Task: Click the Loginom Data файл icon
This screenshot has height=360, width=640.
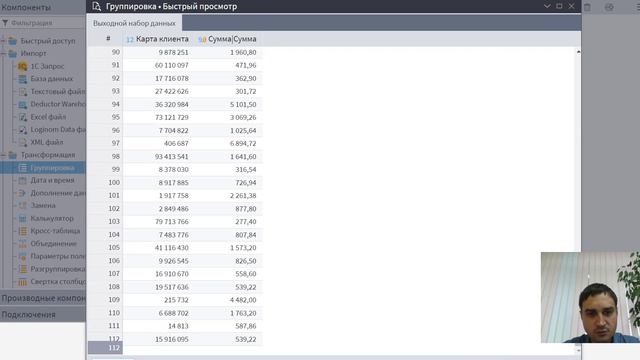Action: pos(23,129)
